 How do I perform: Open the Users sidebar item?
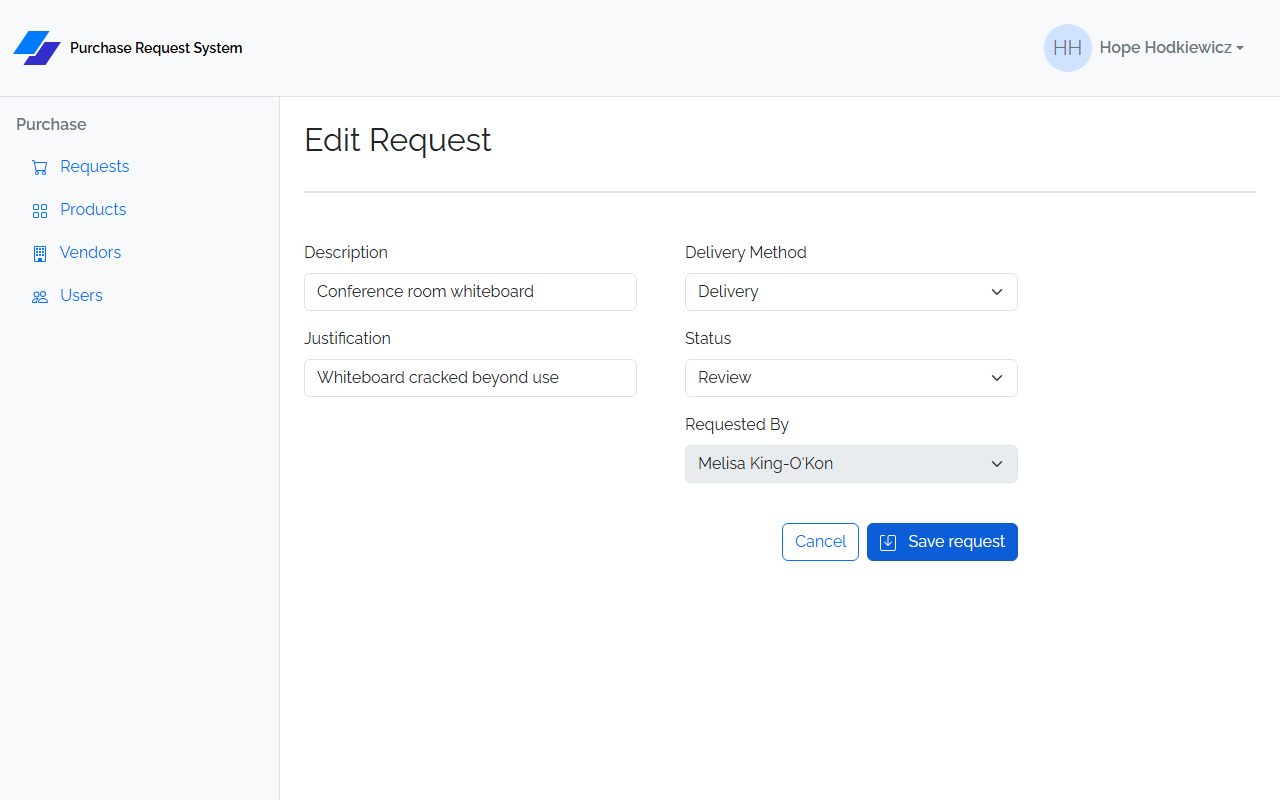click(x=81, y=296)
